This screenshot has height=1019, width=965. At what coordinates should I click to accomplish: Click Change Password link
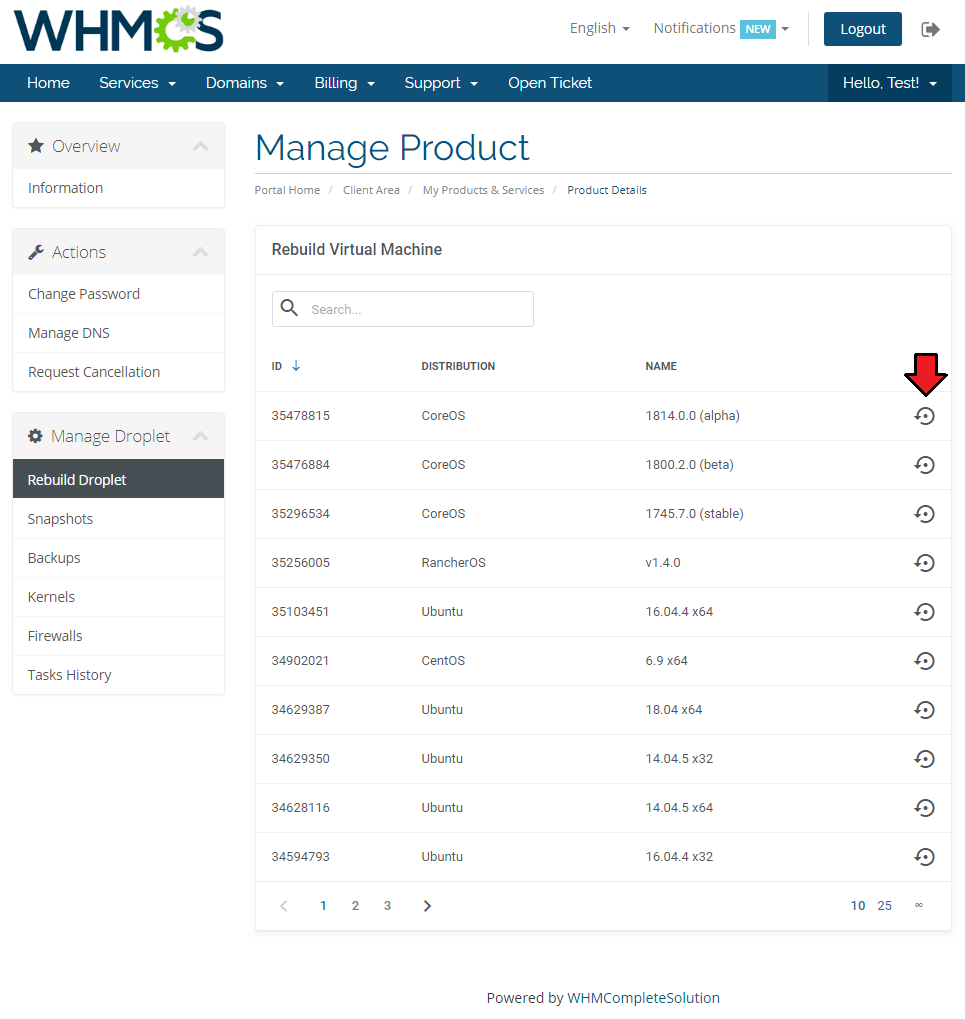(118, 294)
